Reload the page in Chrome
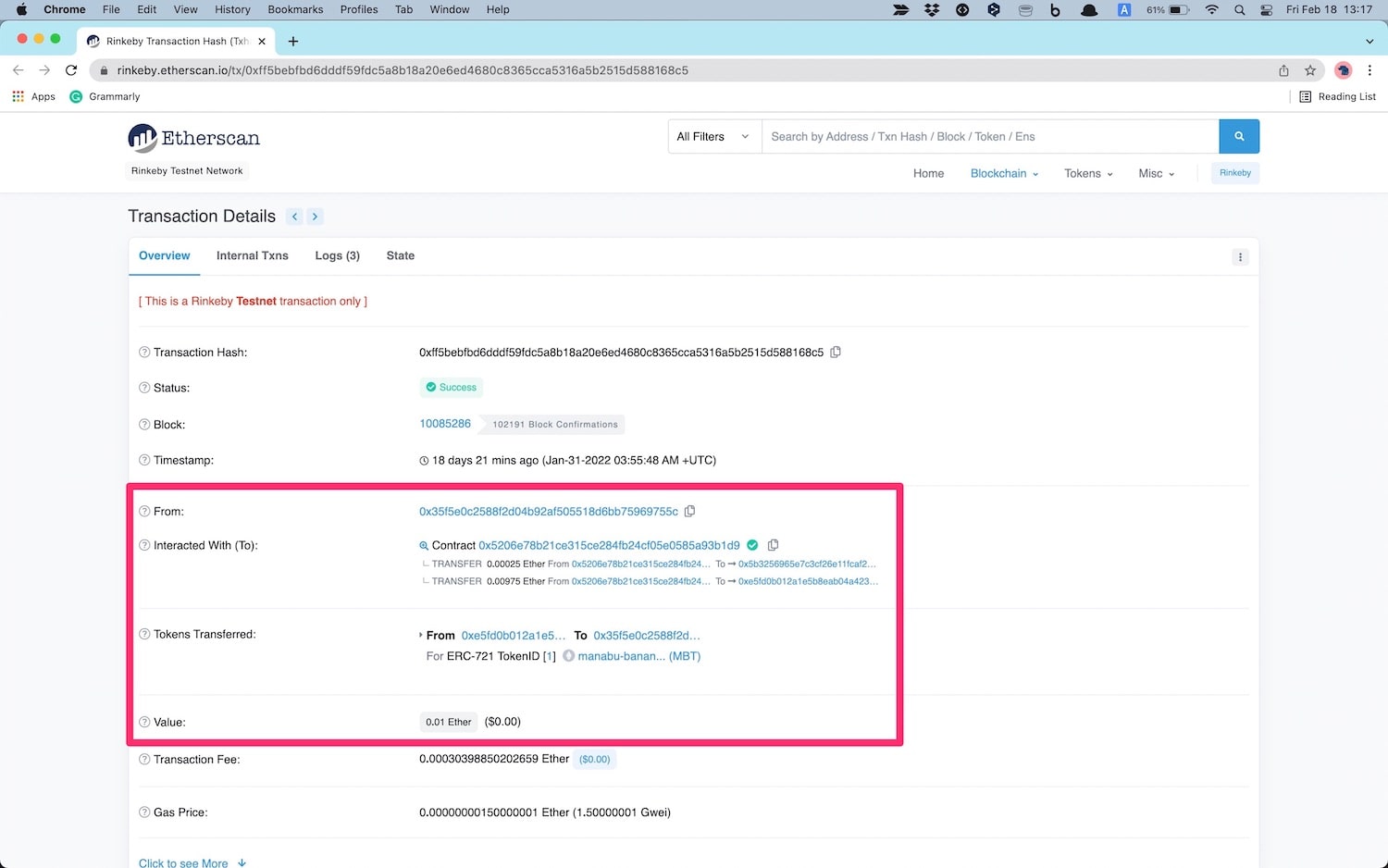The height and width of the screenshot is (868, 1388). 71,70
